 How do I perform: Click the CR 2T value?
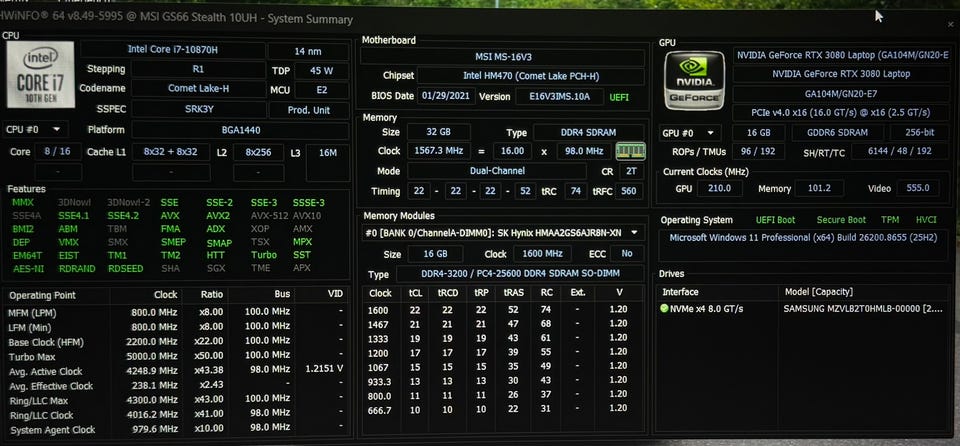[x=631, y=172]
